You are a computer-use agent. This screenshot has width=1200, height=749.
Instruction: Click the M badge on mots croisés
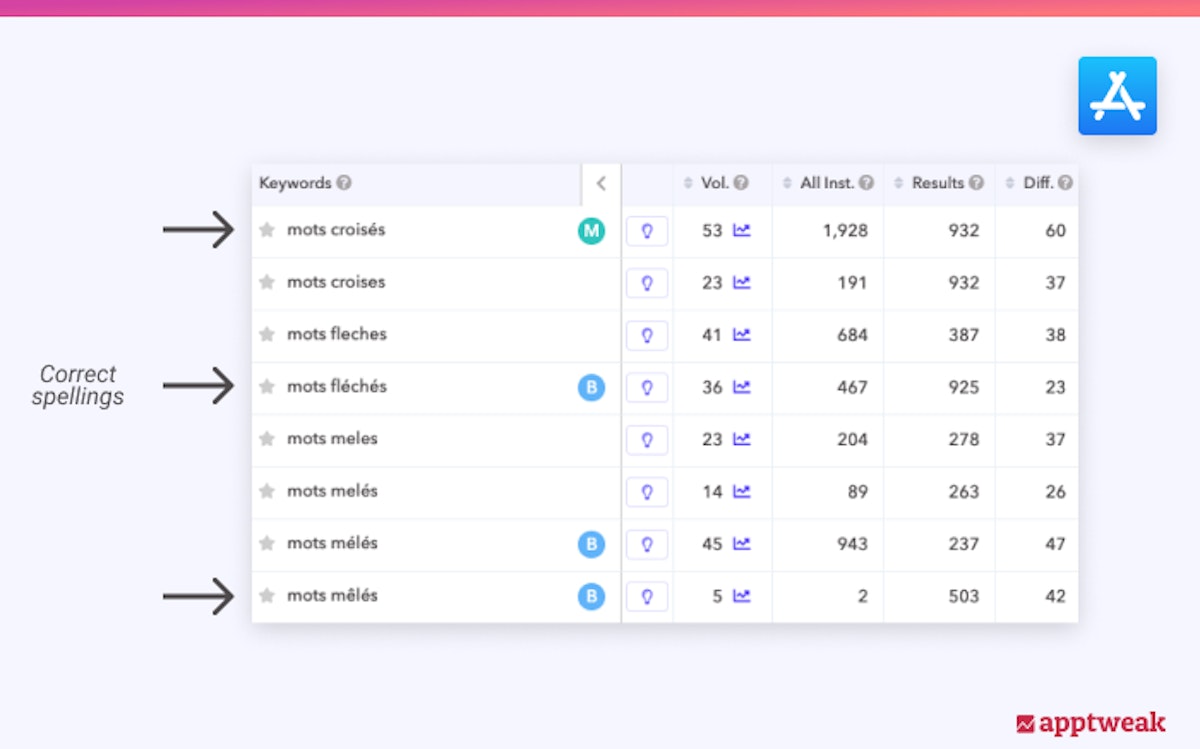[591, 231]
